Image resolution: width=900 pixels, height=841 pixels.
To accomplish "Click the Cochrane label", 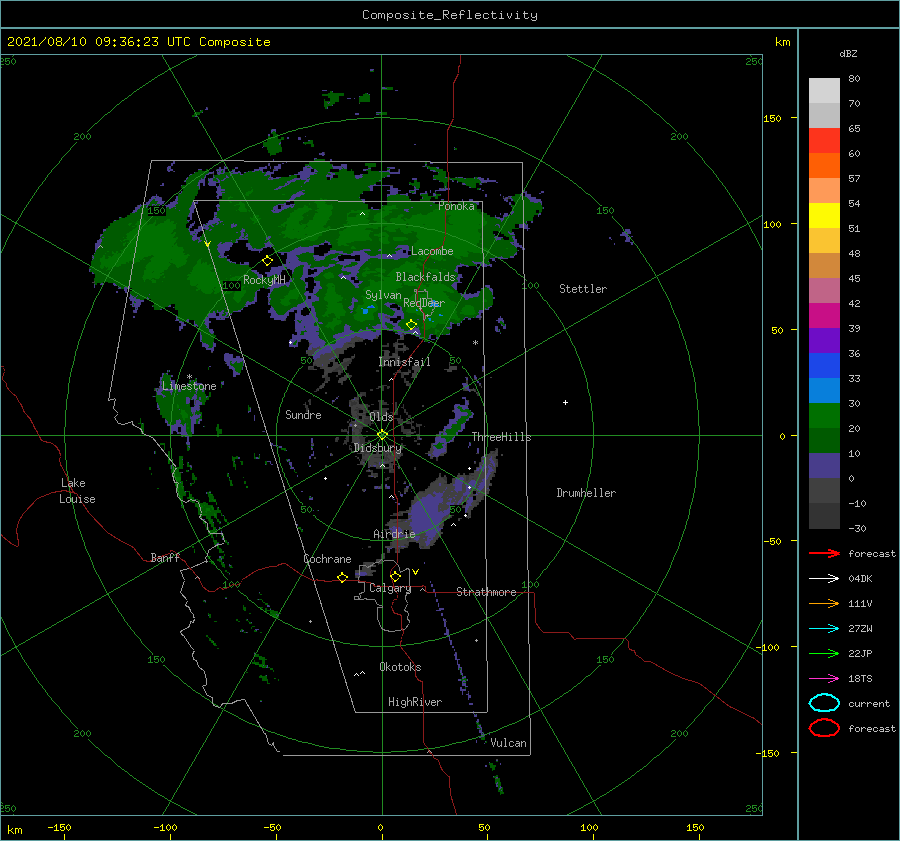I will pos(327,559).
